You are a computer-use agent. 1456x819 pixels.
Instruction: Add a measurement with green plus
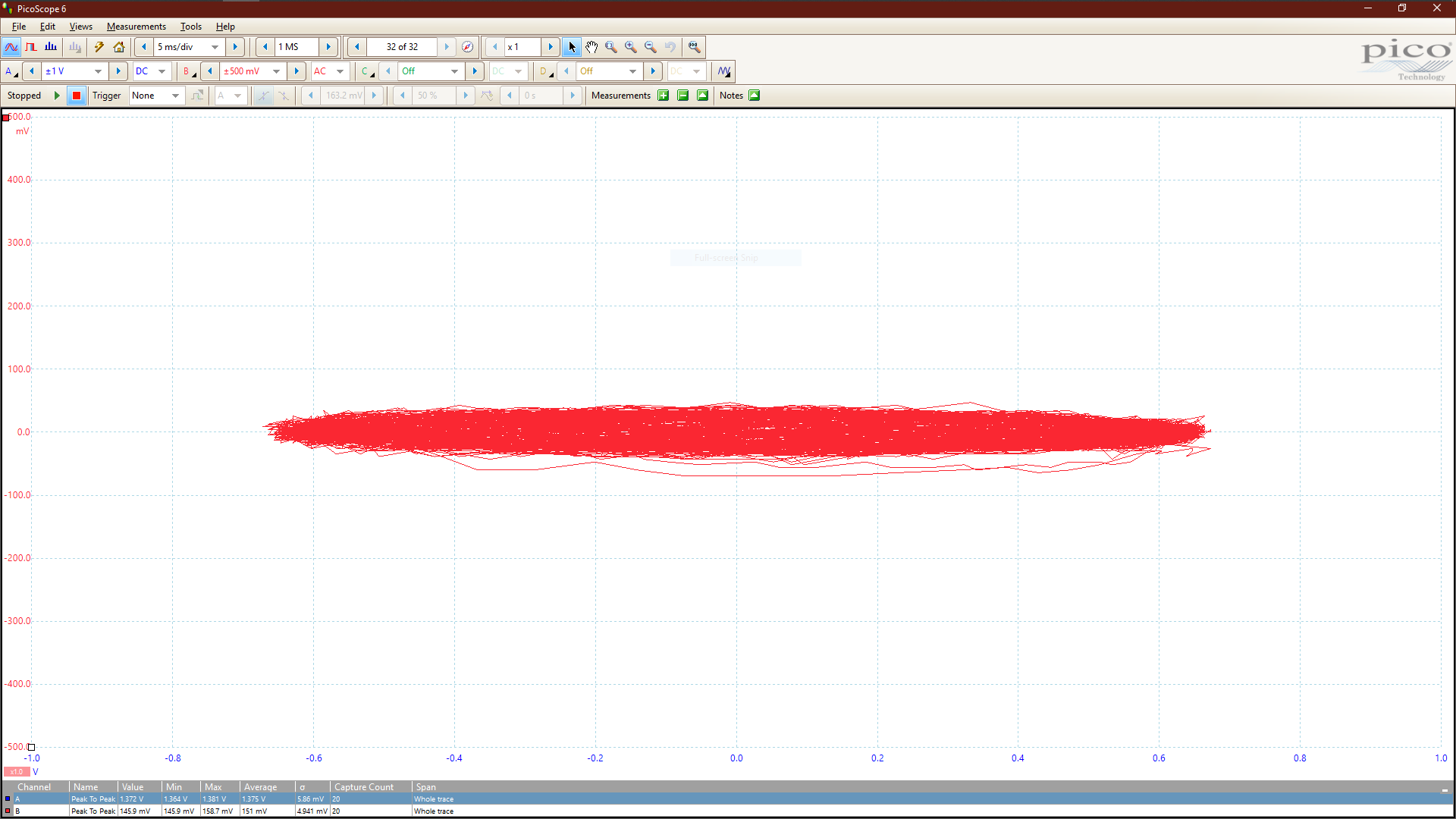pyautogui.click(x=664, y=96)
